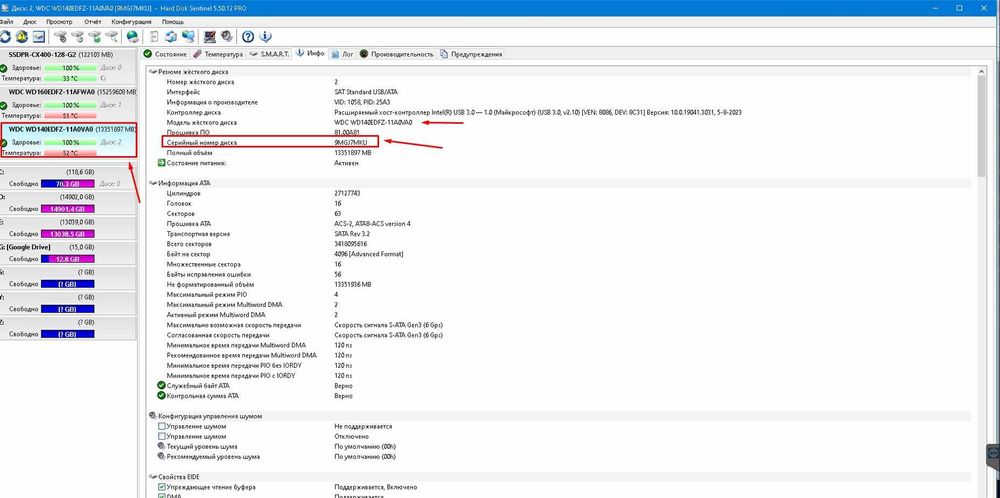Click the blue info 'i' toolbar icon

(265, 36)
